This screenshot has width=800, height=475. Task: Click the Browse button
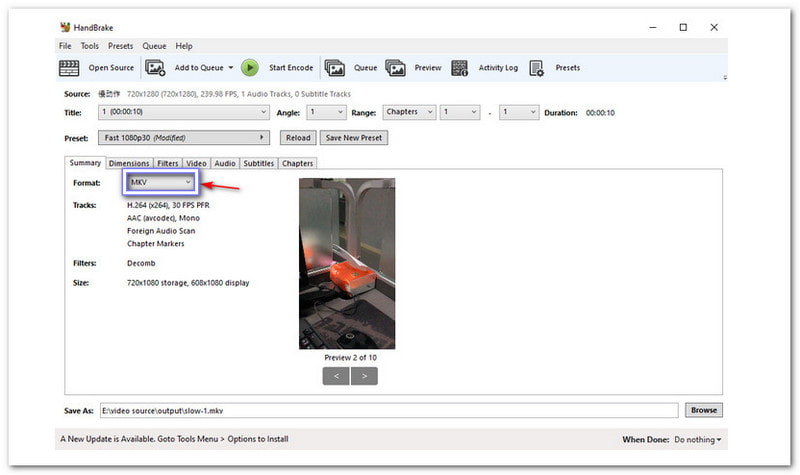click(704, 410)
